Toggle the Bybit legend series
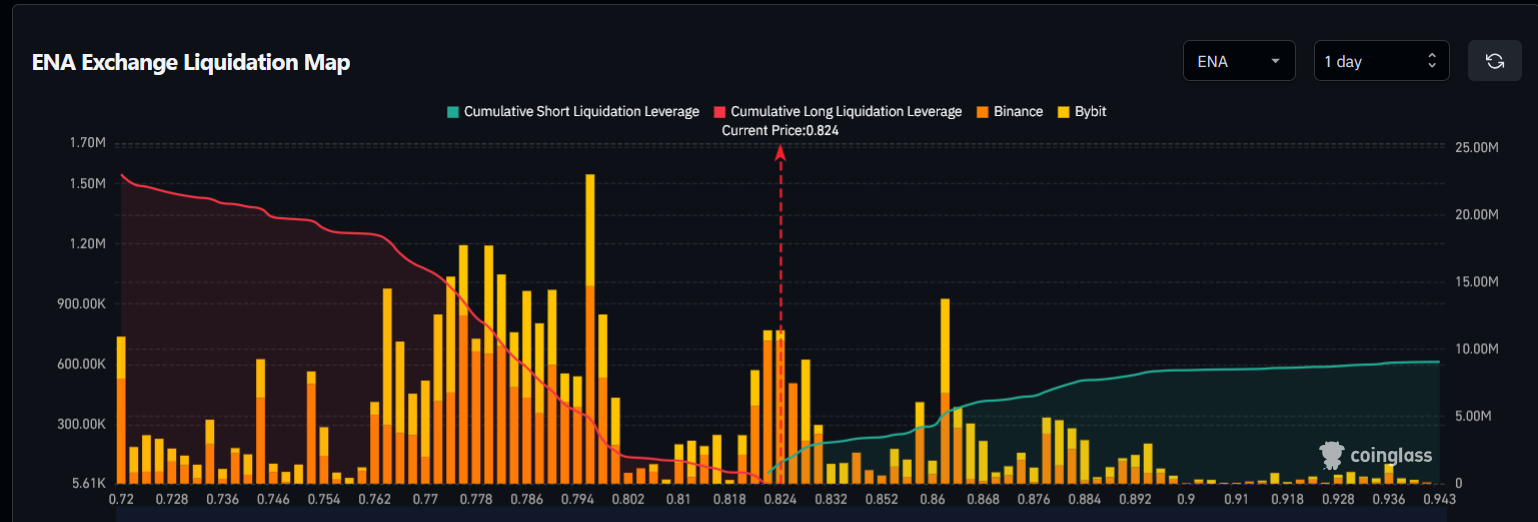Screen dimensions: 1538x522 1081,112
